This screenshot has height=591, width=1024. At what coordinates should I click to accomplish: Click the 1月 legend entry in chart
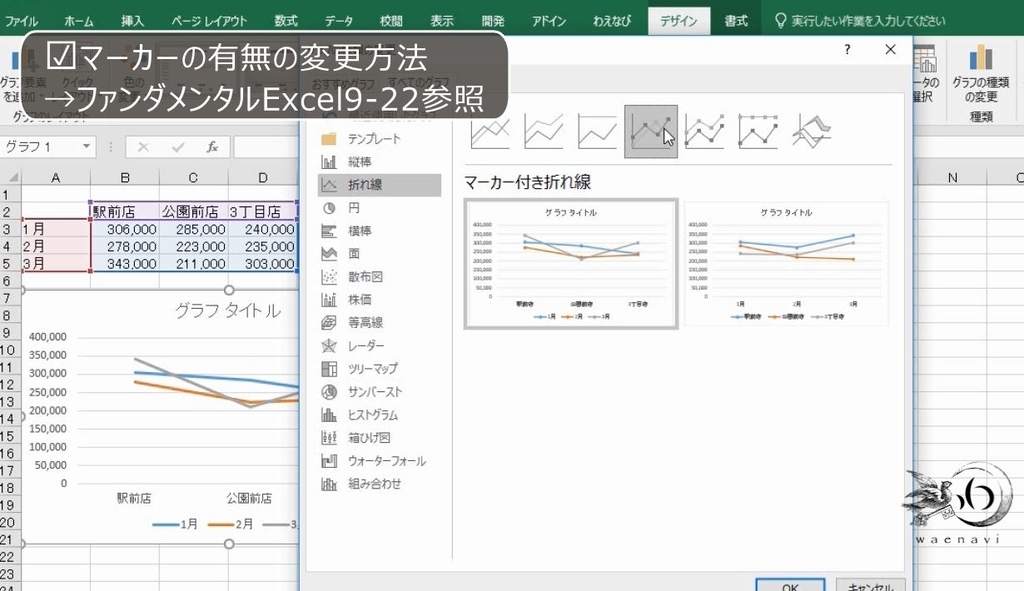[175, 524]
